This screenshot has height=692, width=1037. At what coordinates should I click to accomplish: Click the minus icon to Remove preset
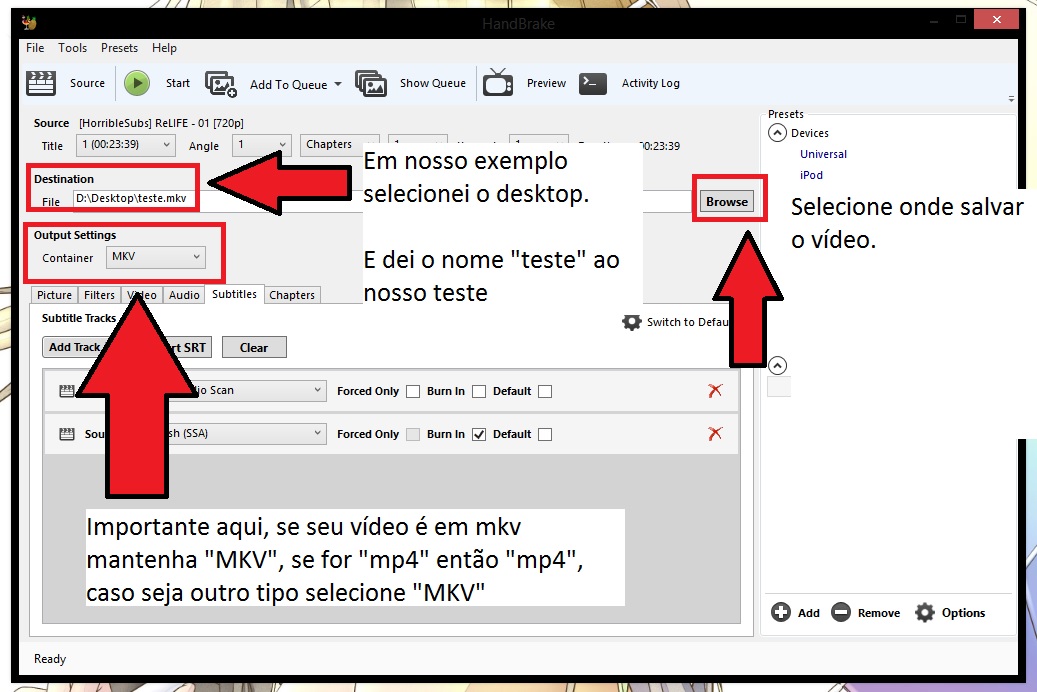[841, 612]
